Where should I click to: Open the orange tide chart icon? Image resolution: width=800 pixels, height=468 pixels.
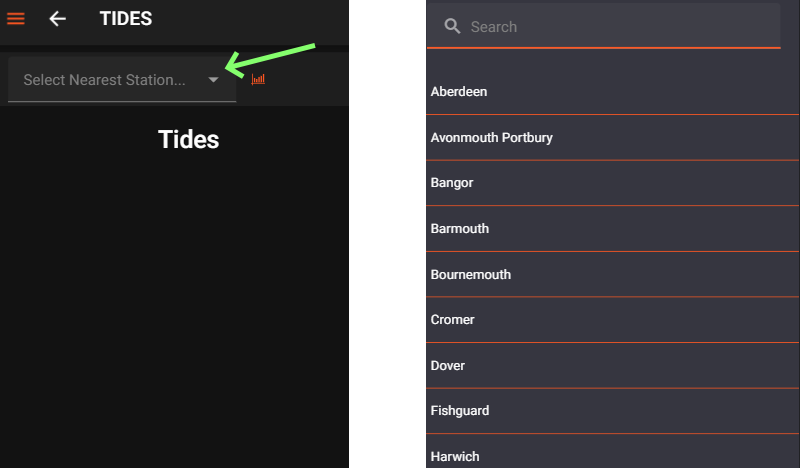pyautogui.click(x=258, y=79)
